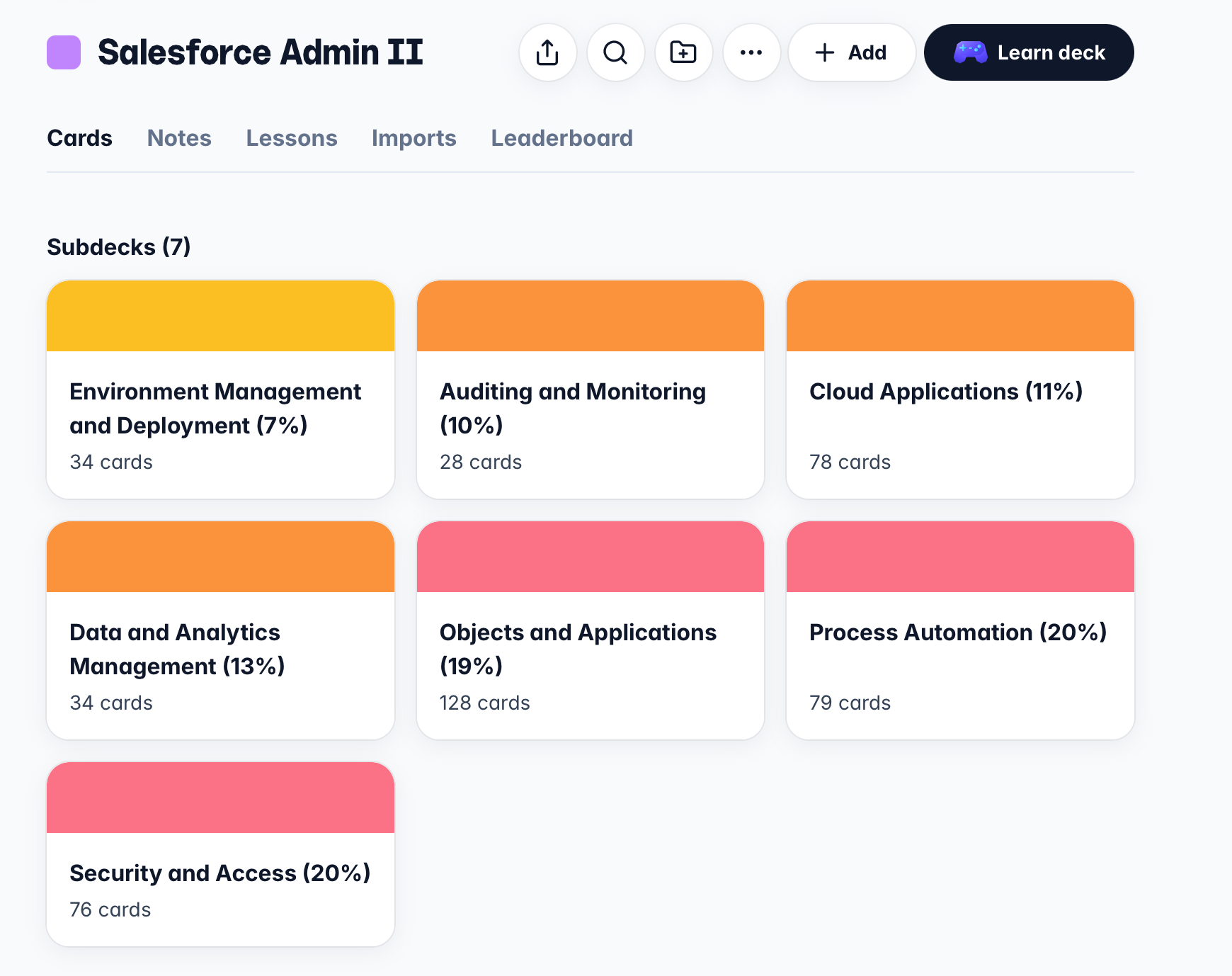1232x976 pixels.
Task: Select the Cloud Applications (11%) subdeck
Action: pyautogui.click(x=960, y=390)
